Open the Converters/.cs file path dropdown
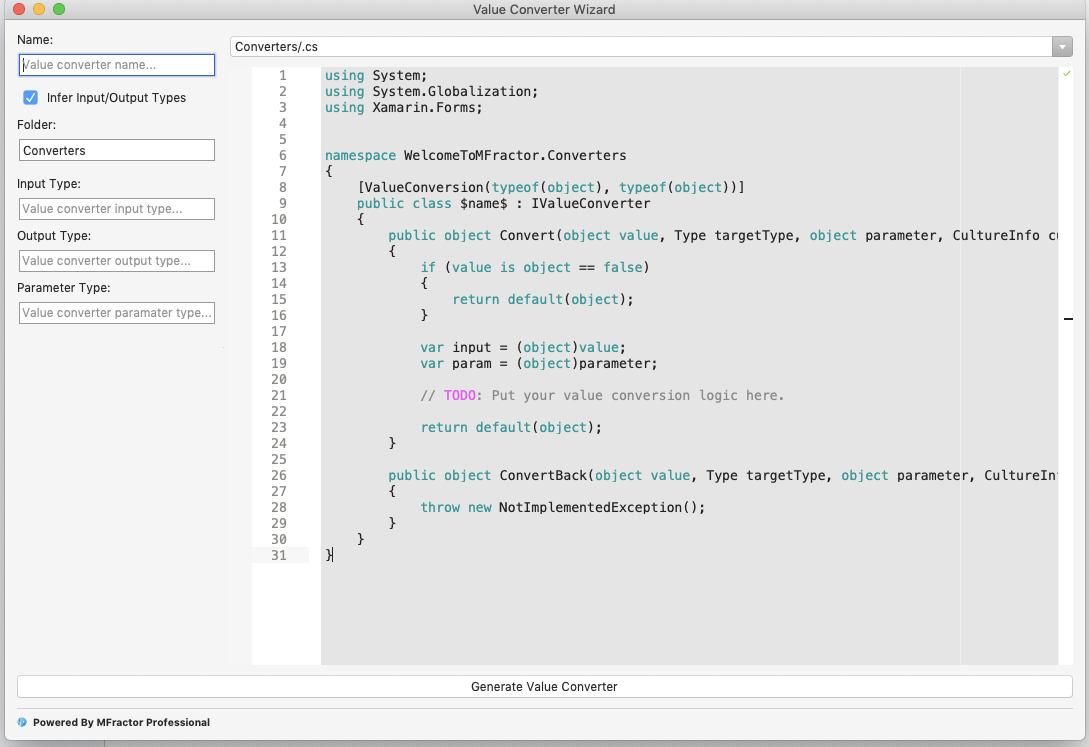This screenshot has width=1089, height=747. (1062, 46)
